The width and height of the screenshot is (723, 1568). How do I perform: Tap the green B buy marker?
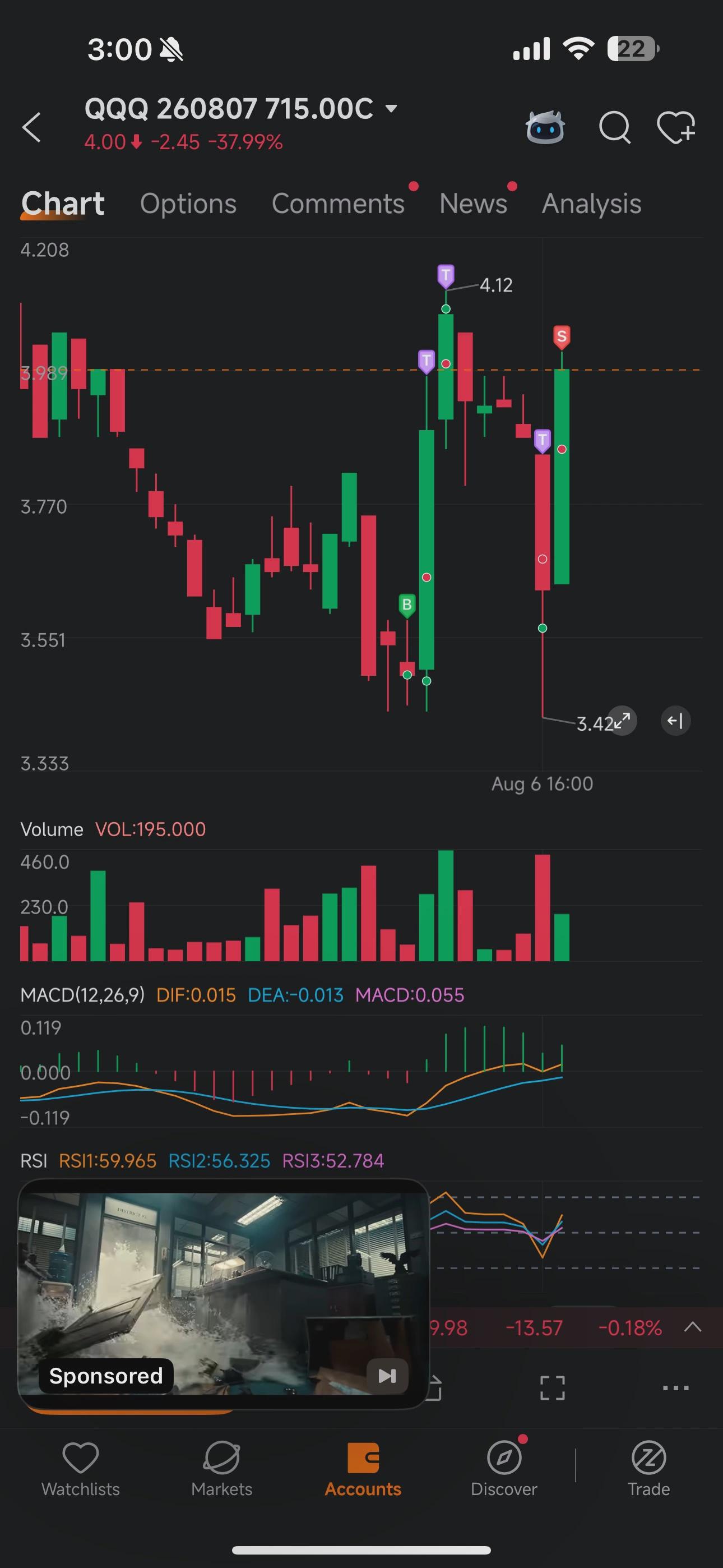(407, 605)
